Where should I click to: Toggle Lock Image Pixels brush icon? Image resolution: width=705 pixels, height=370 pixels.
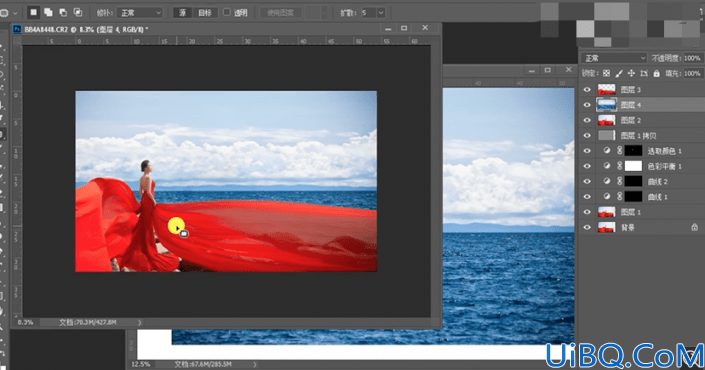click(x=619, y=73)
